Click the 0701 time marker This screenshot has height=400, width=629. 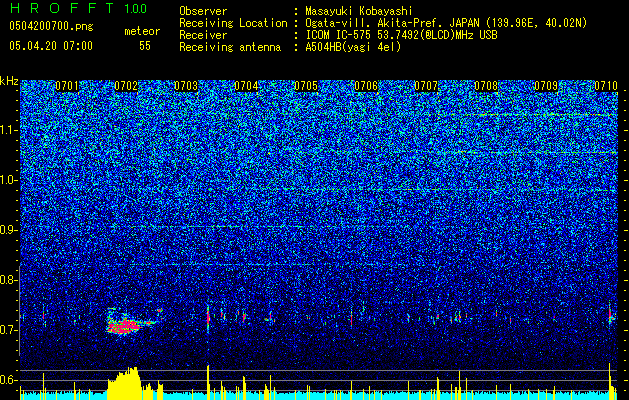67,86
